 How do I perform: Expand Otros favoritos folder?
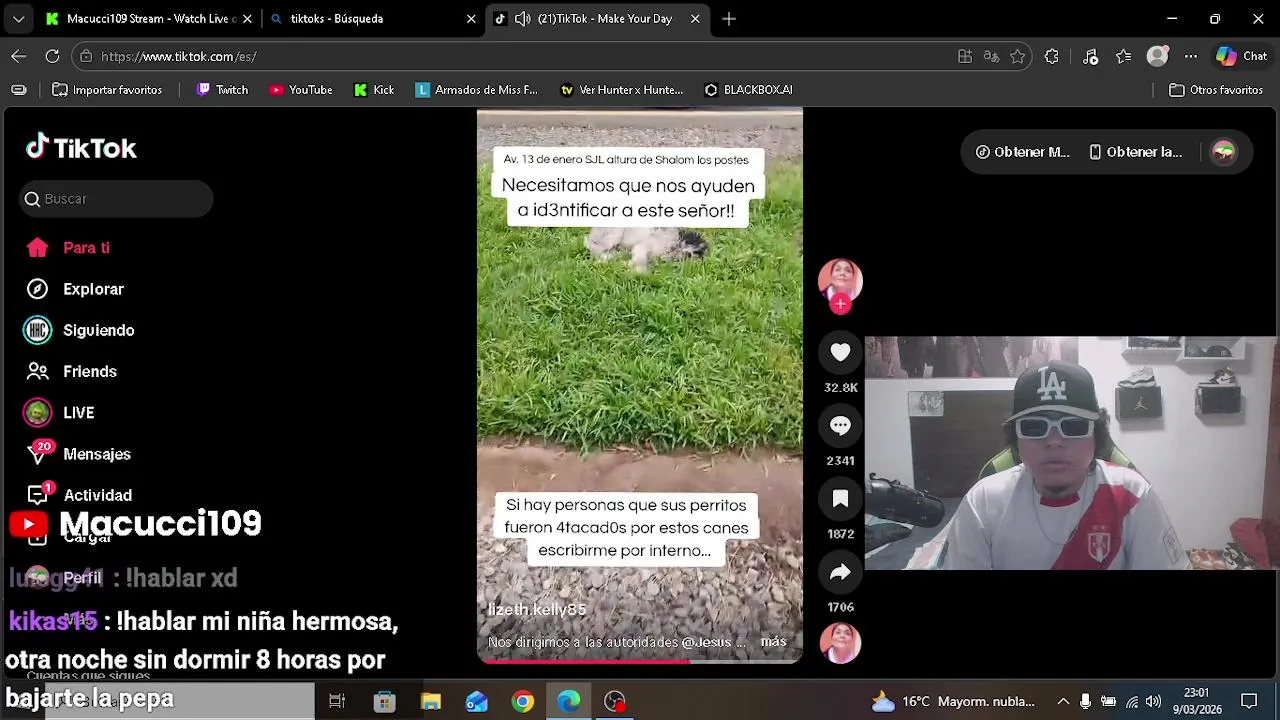coord(1216,90)
